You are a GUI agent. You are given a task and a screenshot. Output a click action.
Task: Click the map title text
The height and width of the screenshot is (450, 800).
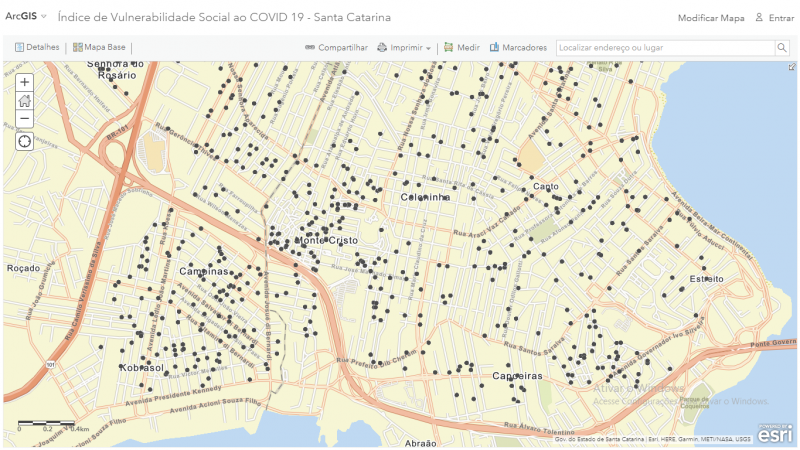tap(224, 17)
